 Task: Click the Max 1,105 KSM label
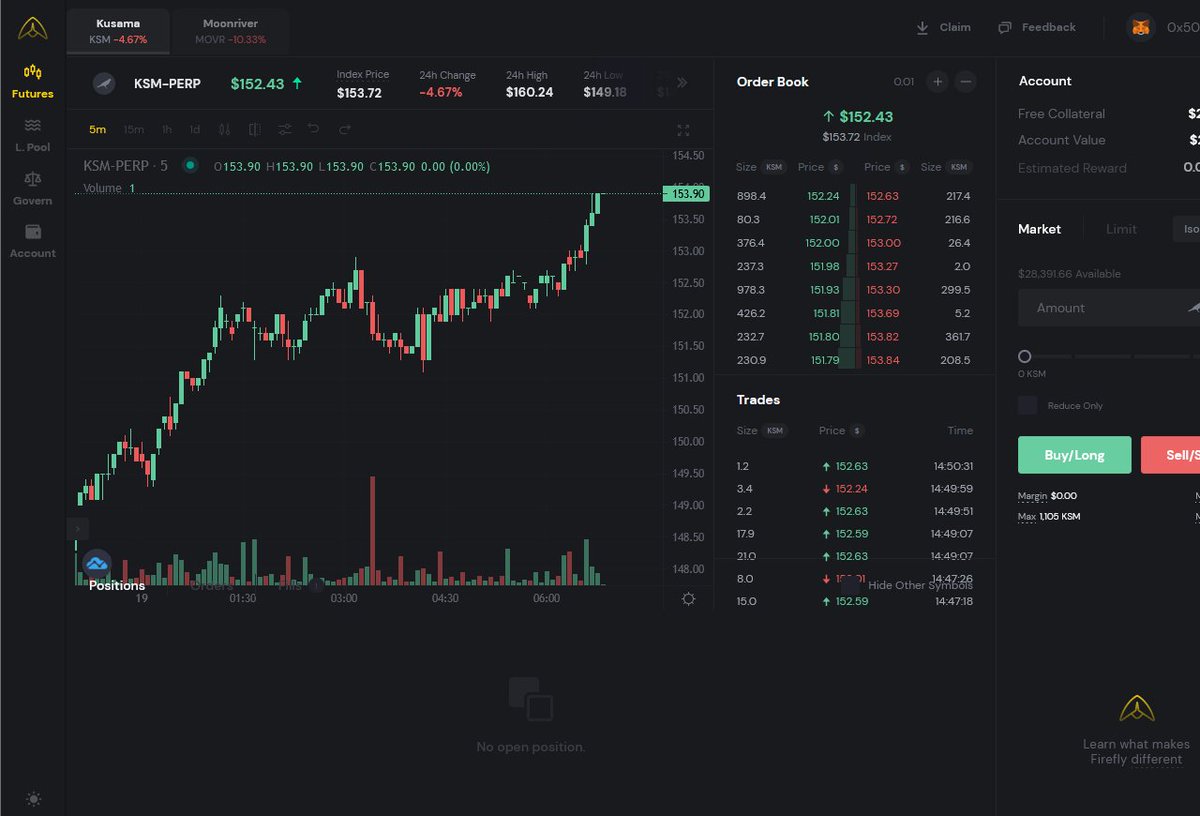[1049, 517]
